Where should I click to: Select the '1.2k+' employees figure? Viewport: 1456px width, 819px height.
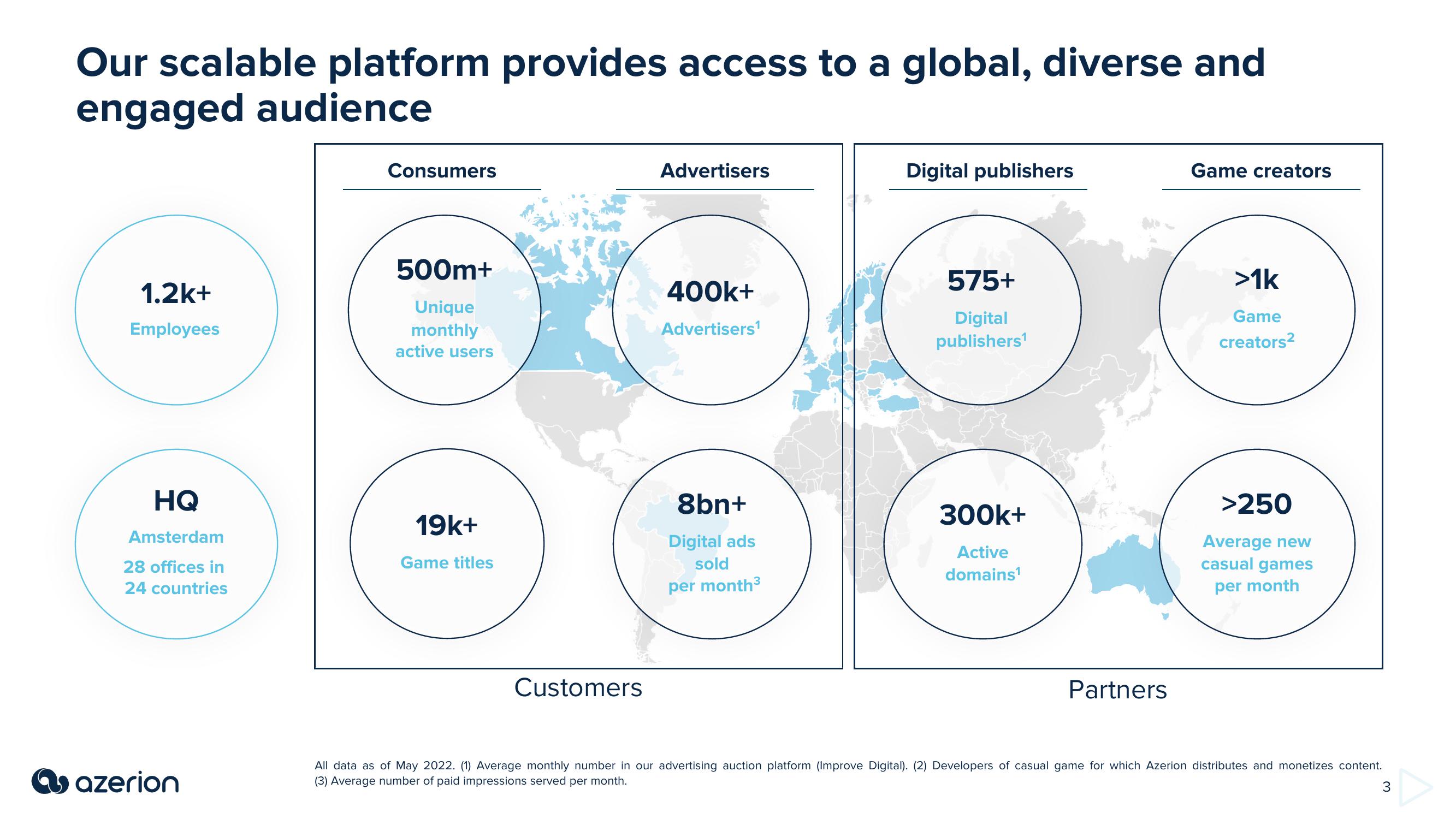tap(176, 294)
